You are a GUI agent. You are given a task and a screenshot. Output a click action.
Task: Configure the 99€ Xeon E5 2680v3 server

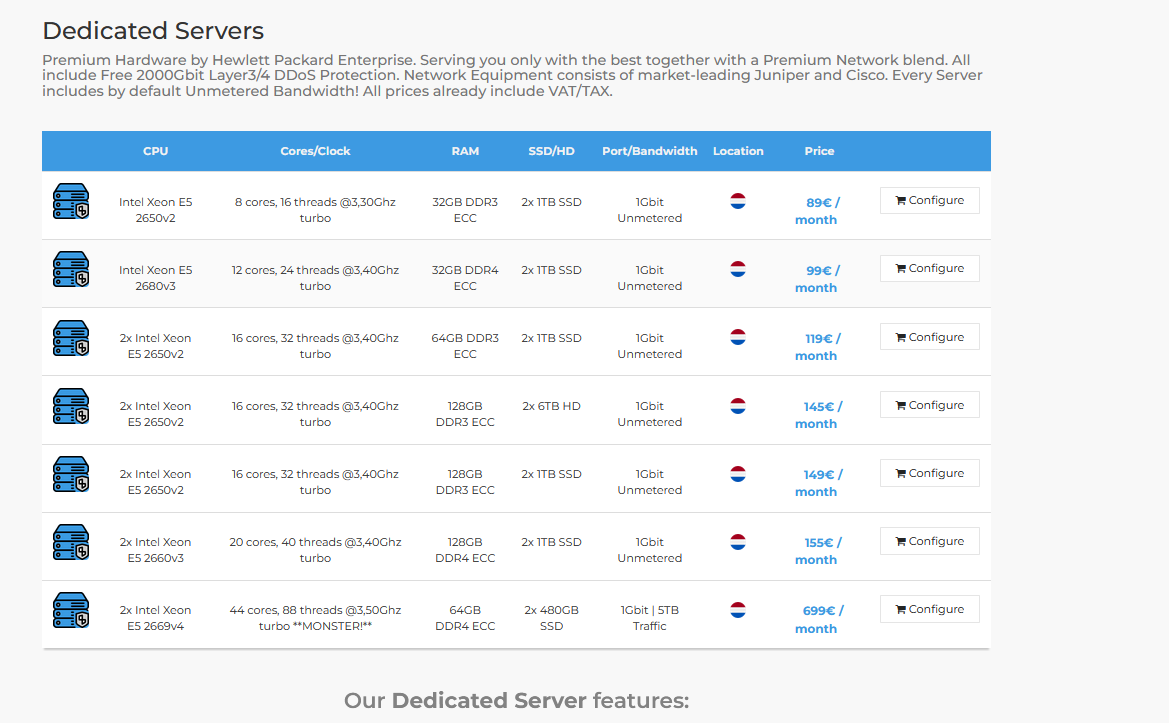pyautogui.click(x=930, y=268)
